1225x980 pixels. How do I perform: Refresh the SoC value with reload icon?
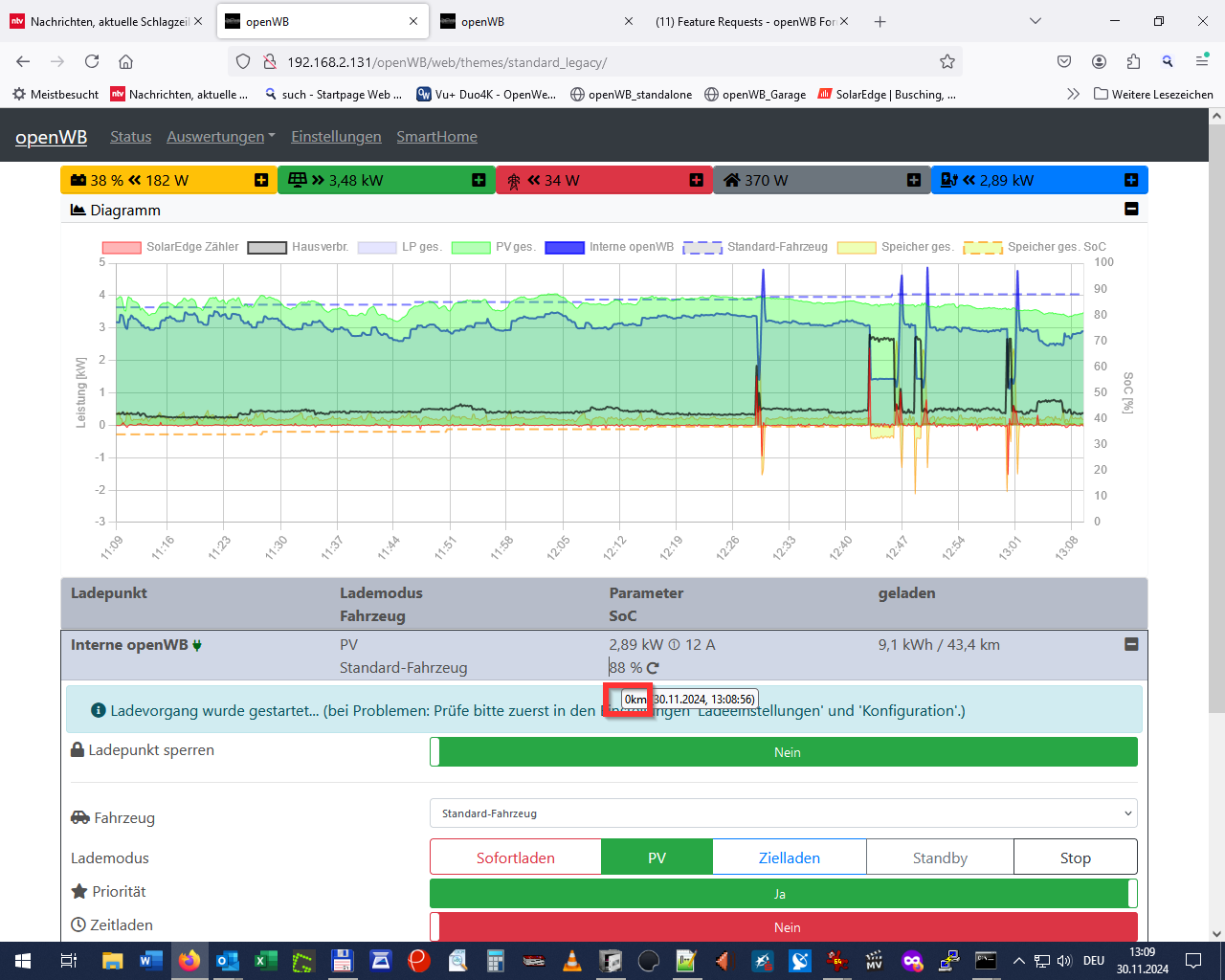[x=653, y=668]
